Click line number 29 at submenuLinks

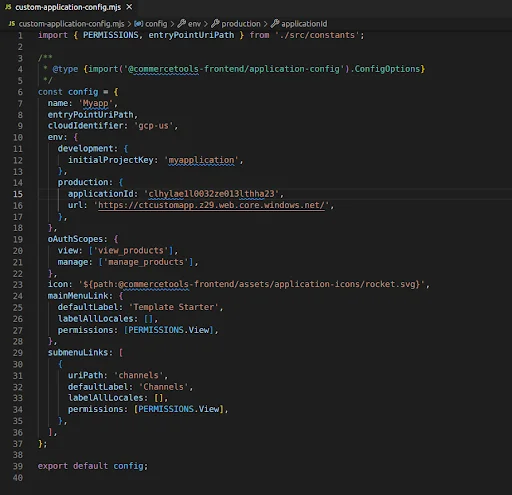tap(18, 353)
